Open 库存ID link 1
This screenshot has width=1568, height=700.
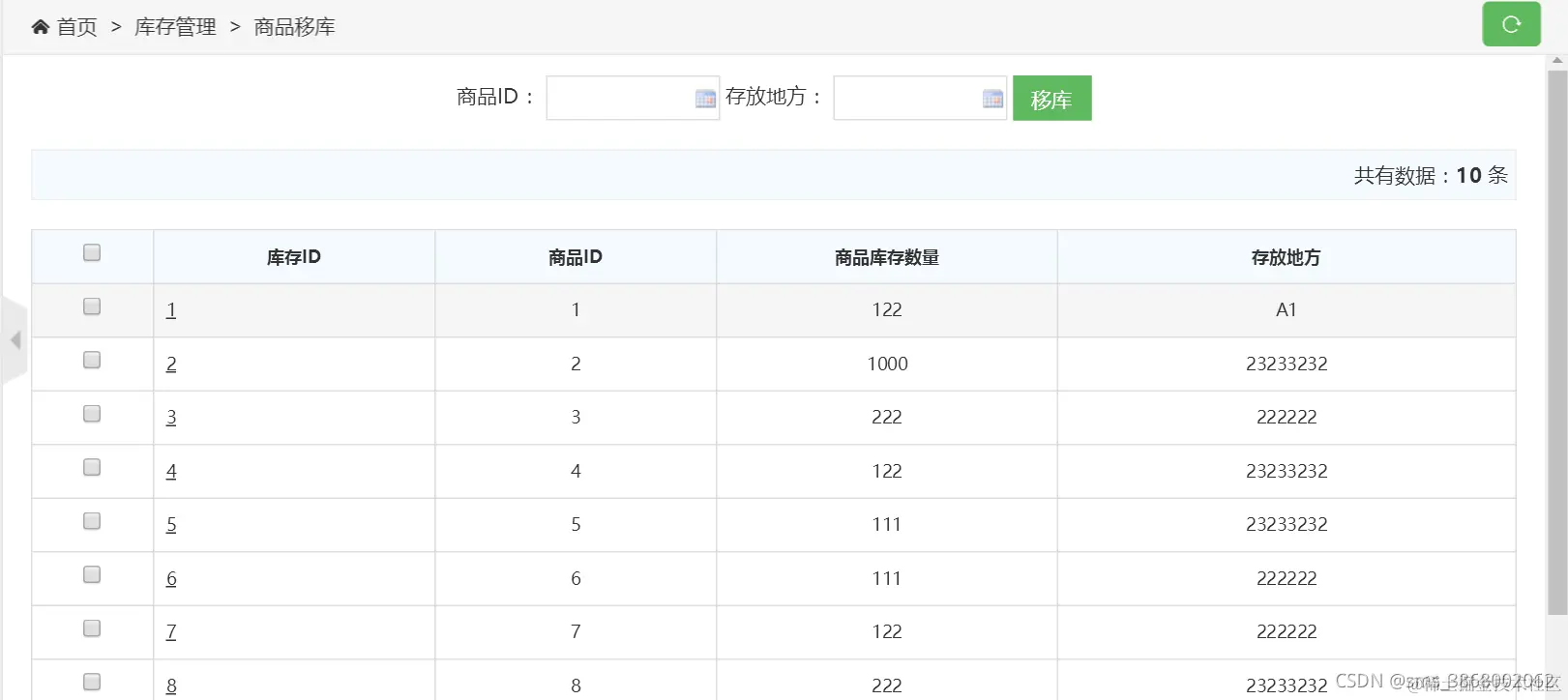171,310
